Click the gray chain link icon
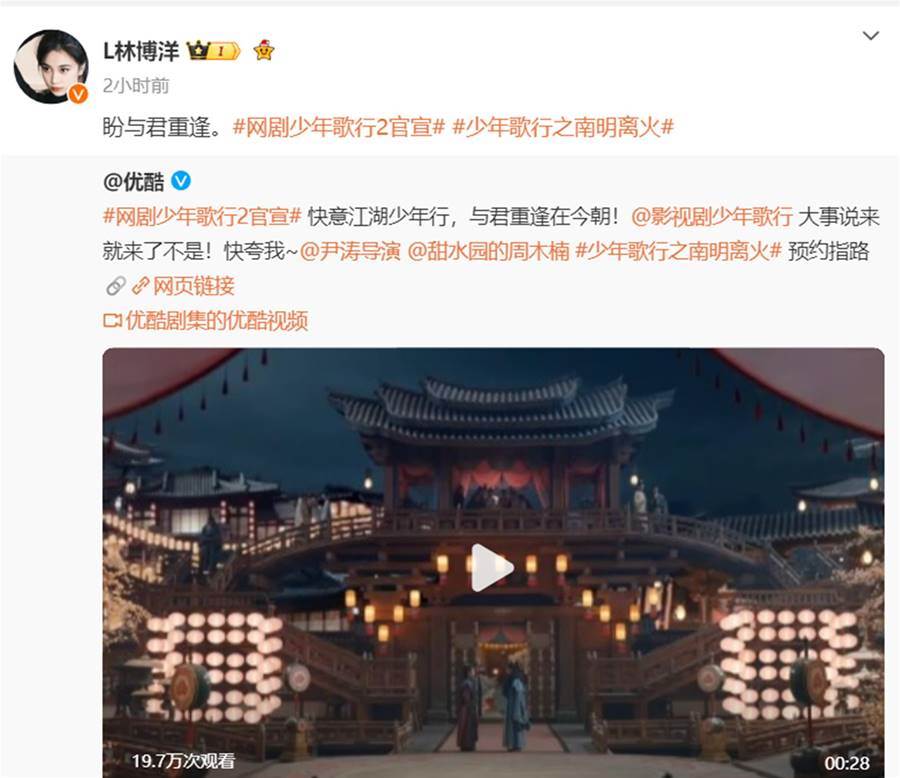This screenshot has width=900, height=778. pos(116,285)
